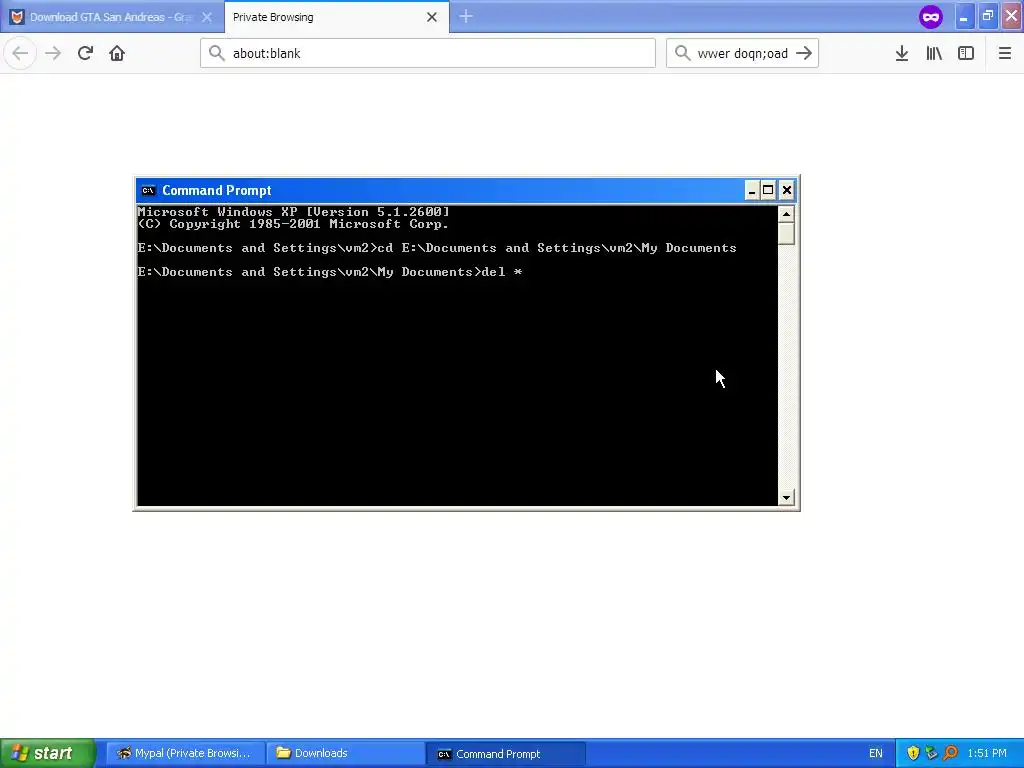Select Command Prompt taskbar button
This screenshot has width=1024, height=768.
click(x=506, y=753)
